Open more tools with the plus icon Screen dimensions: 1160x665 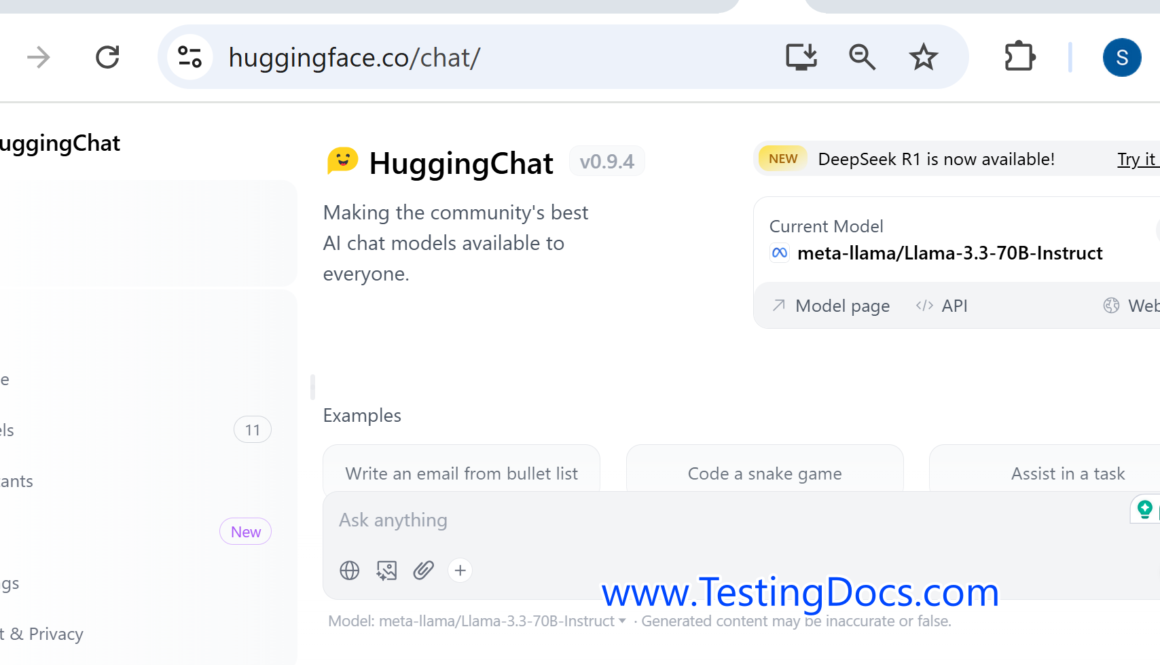pyautogui.click(x=460, y=570)
